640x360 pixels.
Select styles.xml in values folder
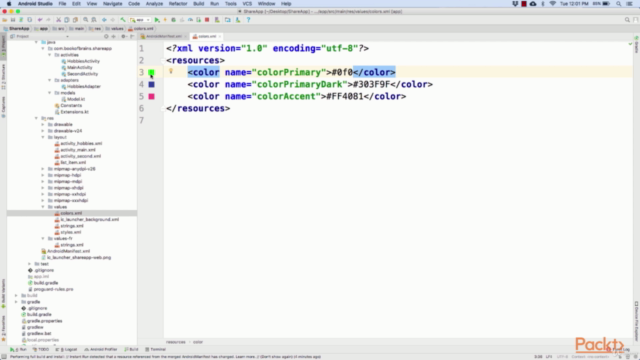pos(71,232)
